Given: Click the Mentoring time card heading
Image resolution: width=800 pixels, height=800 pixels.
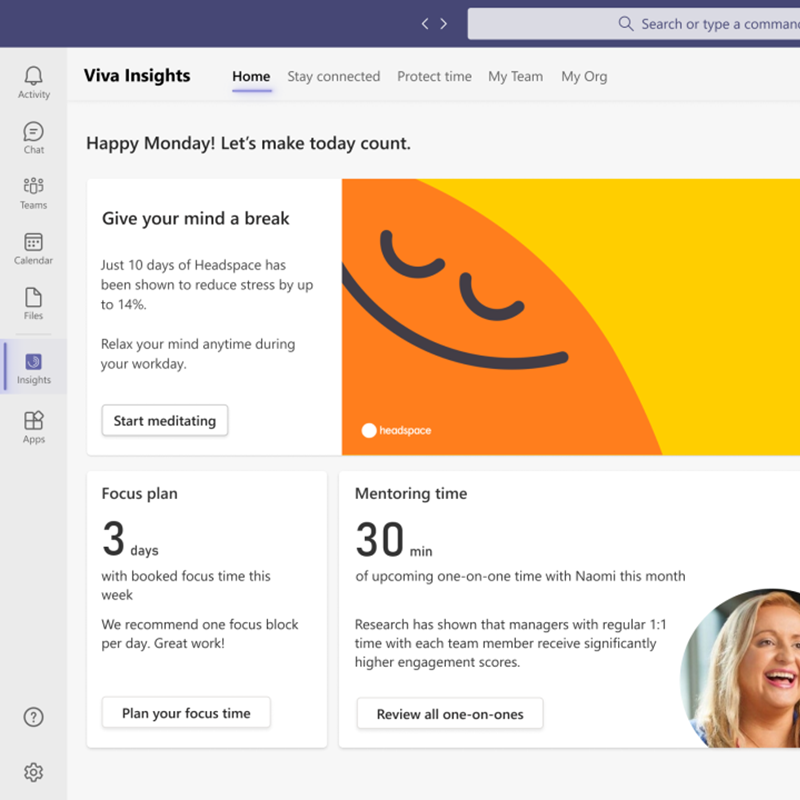Looking at the screenshot, I should pyautogui.click(x=411, y=493).
